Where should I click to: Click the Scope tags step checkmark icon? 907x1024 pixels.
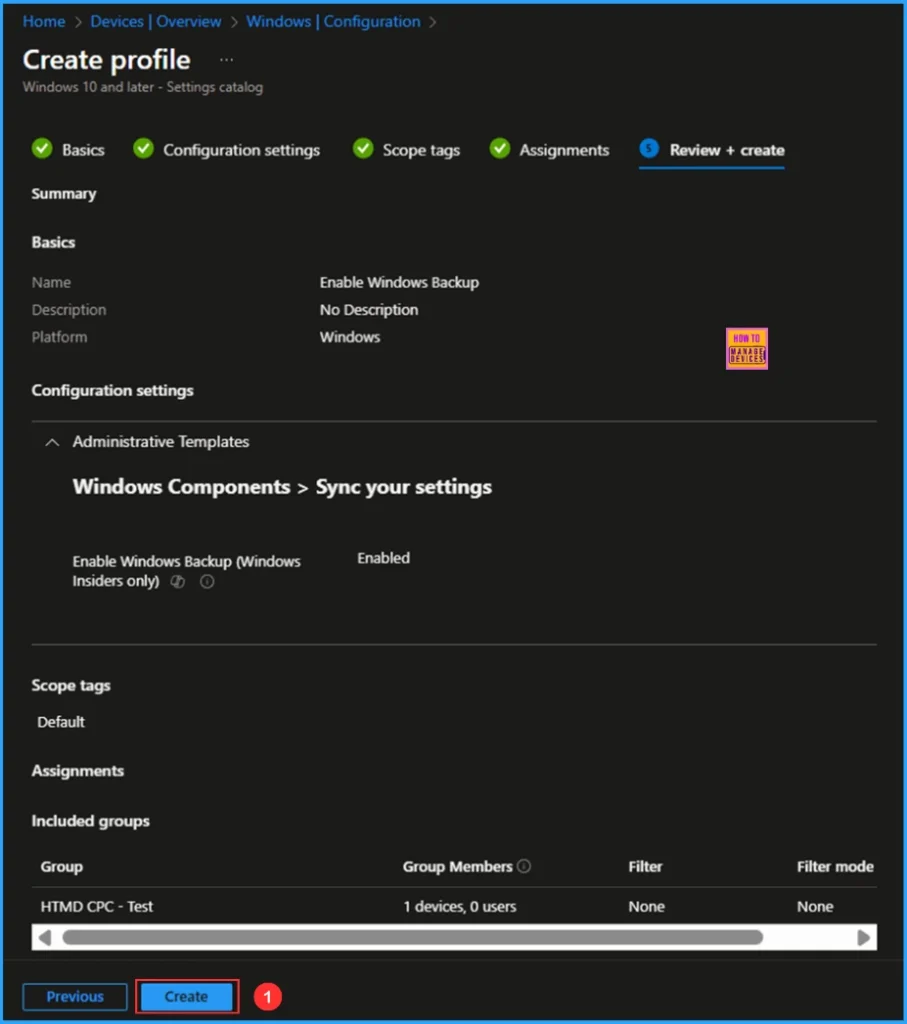tap(363, 149)
